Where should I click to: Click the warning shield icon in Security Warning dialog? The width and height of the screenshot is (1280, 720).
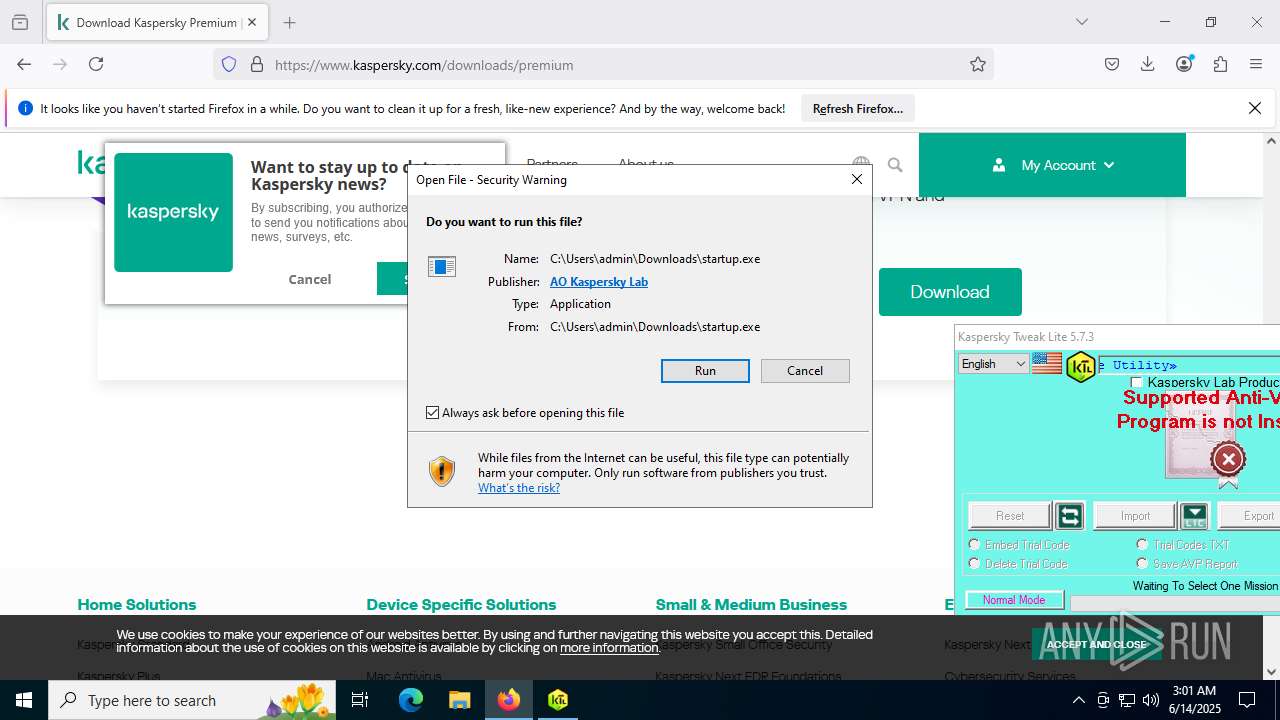point(442,471)
